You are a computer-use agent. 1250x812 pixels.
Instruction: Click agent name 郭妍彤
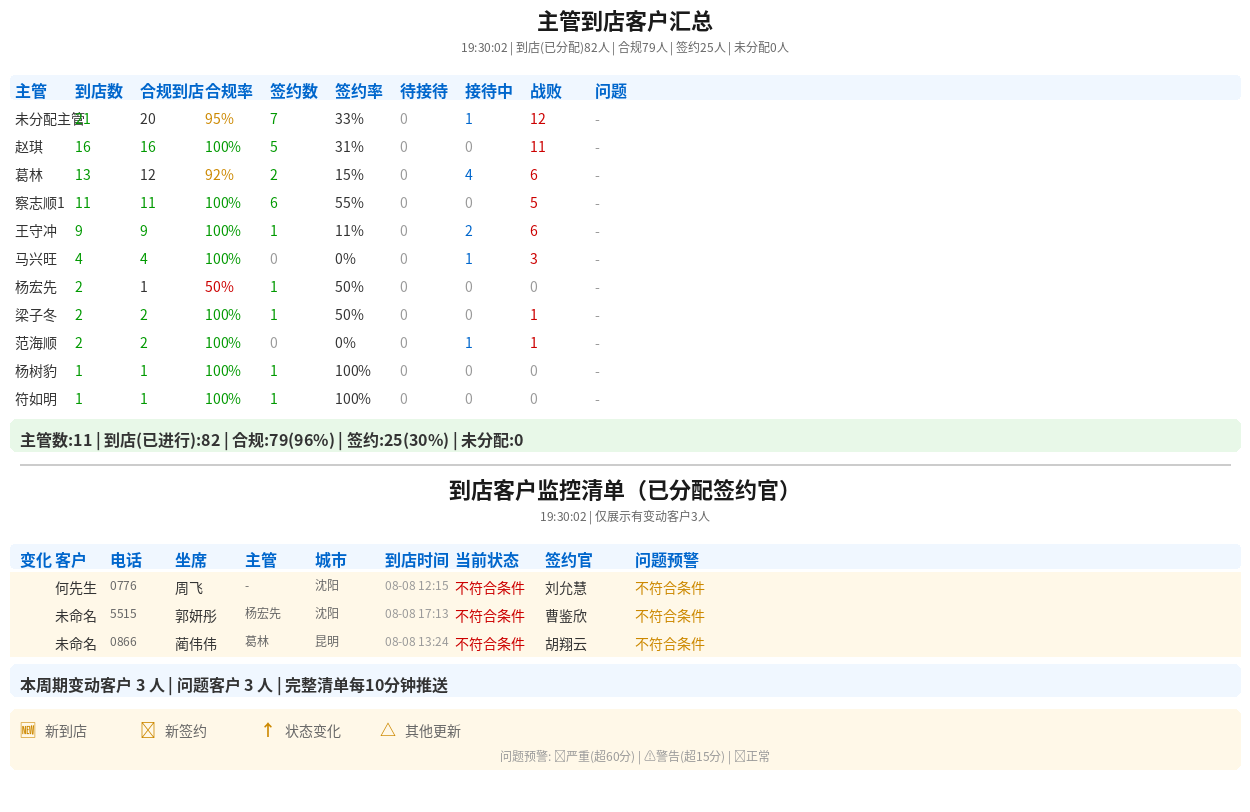coord(196,616)
